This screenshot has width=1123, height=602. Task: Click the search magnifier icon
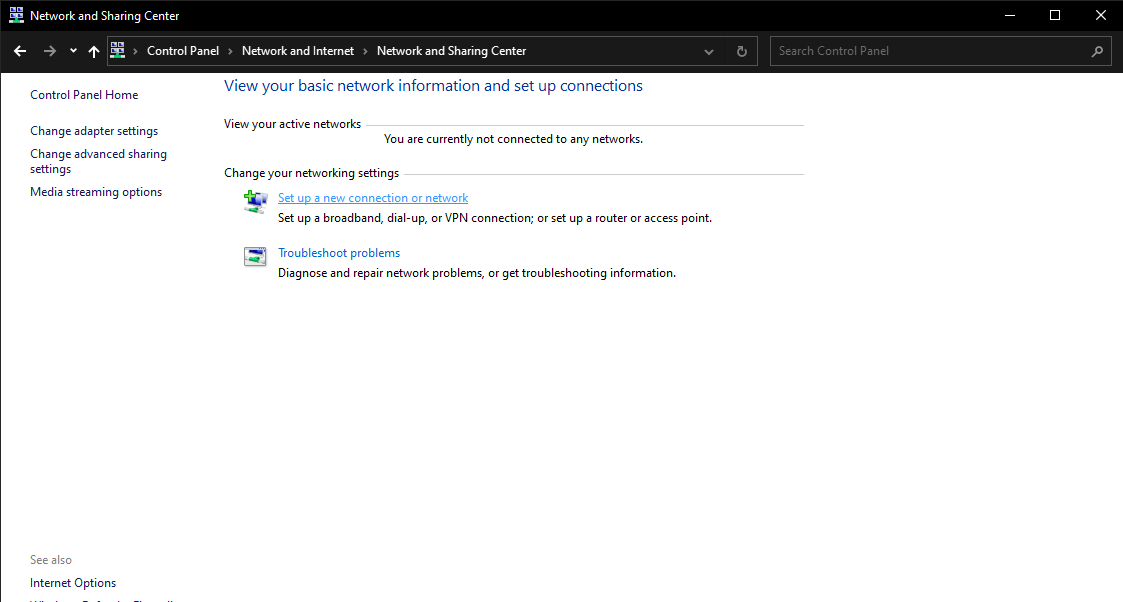point(1097,51)
